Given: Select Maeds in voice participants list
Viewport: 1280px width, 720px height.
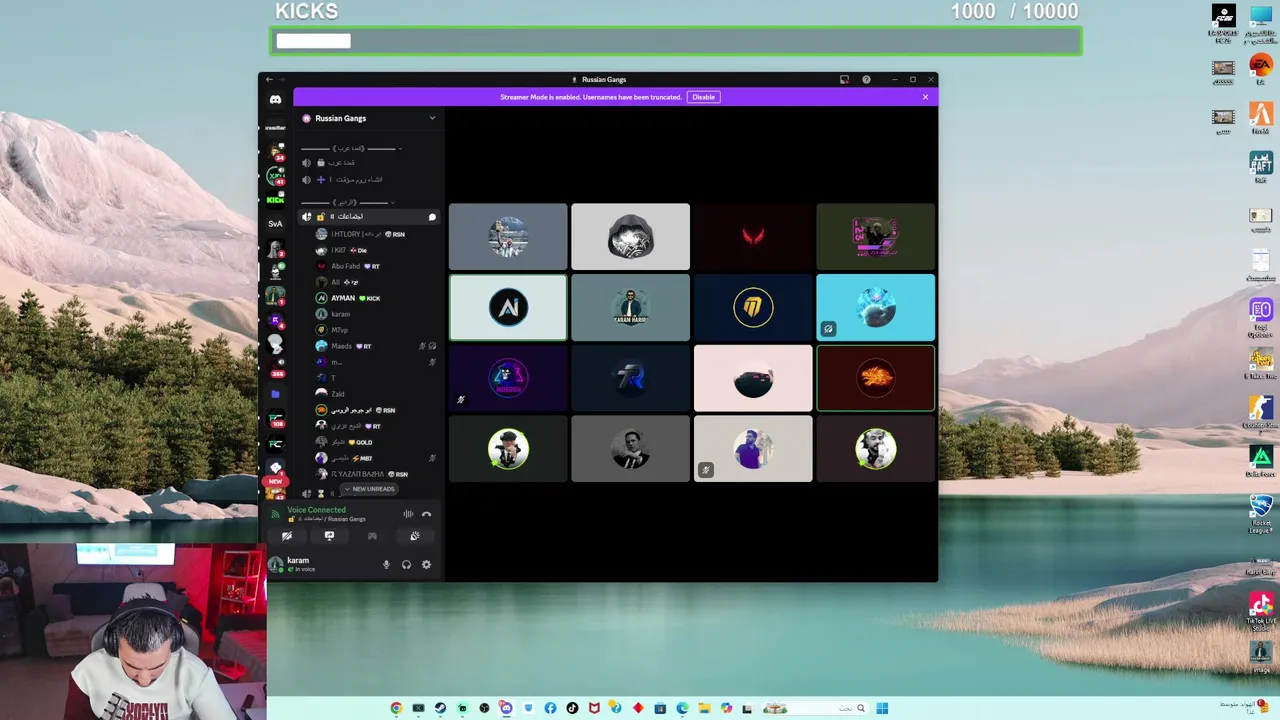Looking at the screenshot, I should pos(376,346).
